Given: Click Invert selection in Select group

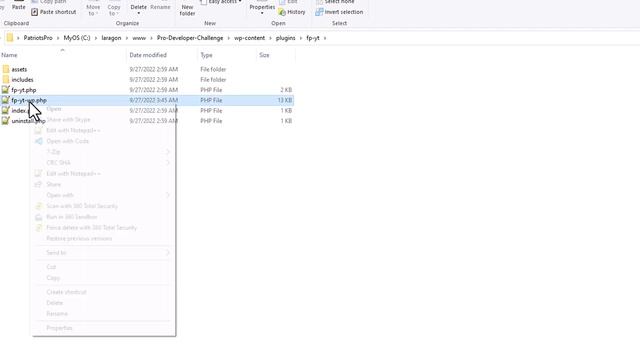Looking at the screenshot, I should (x=339, y=12).
